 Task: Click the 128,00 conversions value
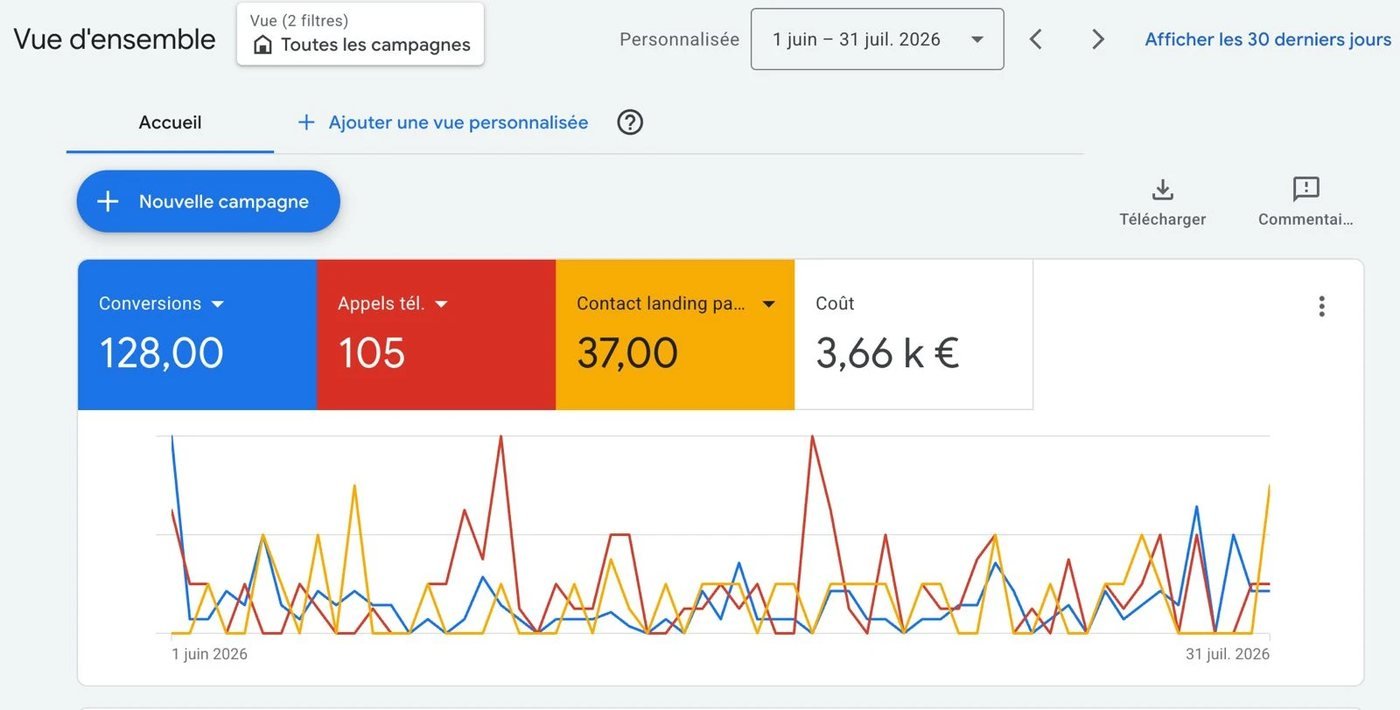pos(161,353)
